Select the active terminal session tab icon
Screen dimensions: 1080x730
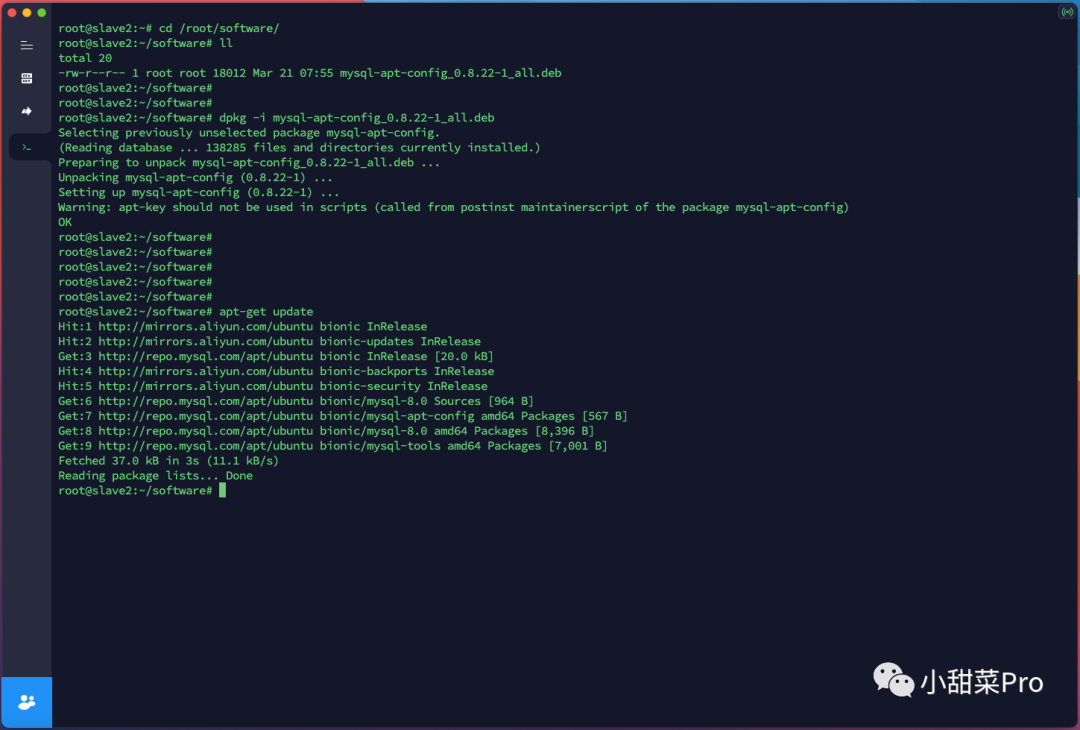coord(27,147)
